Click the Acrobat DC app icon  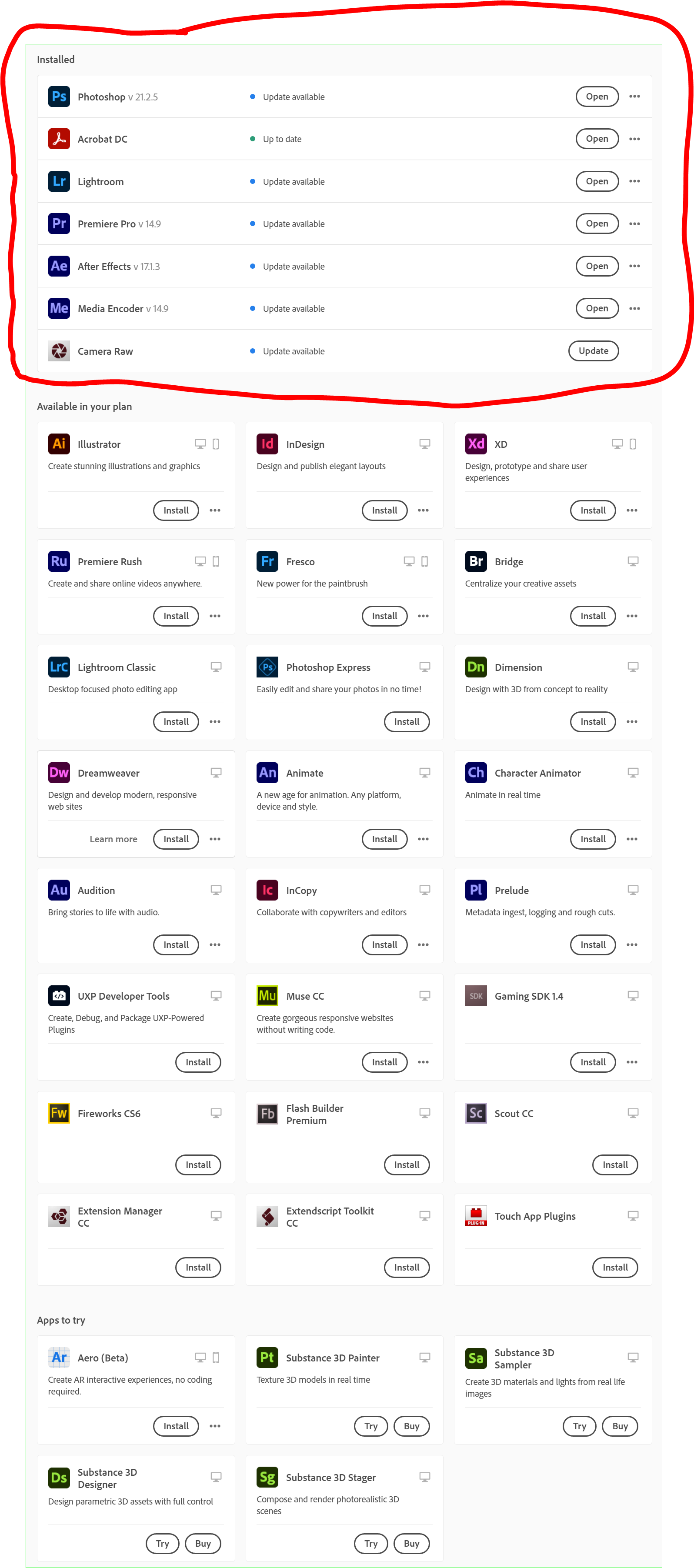59,139
